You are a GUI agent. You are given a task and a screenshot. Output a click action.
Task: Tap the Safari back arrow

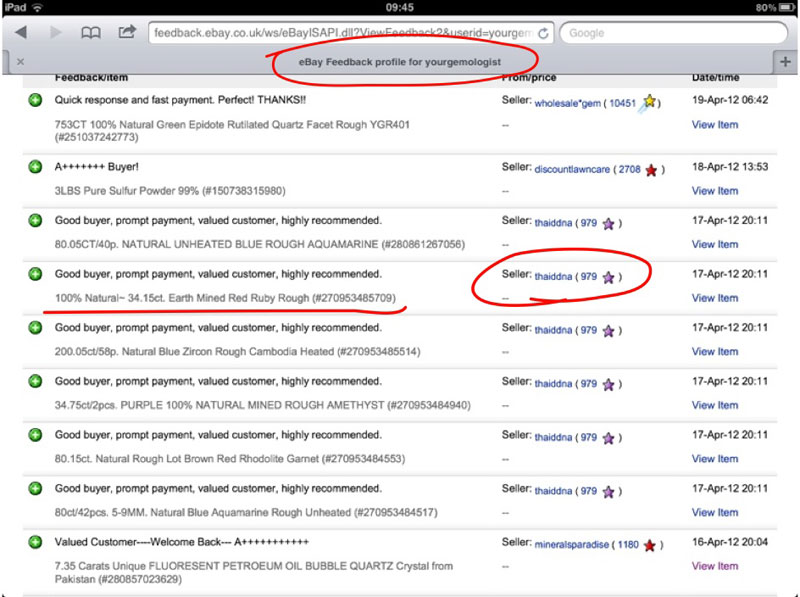click(x=21, y=33)
